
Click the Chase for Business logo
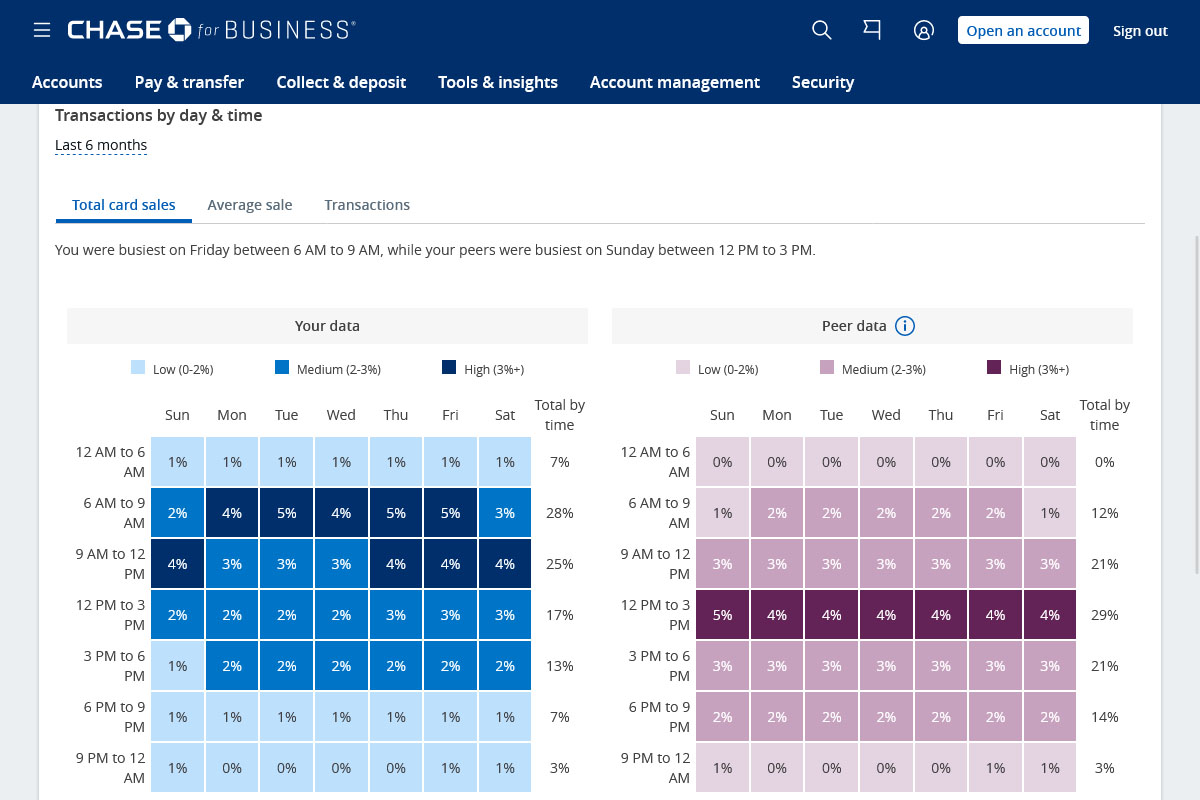211,30
